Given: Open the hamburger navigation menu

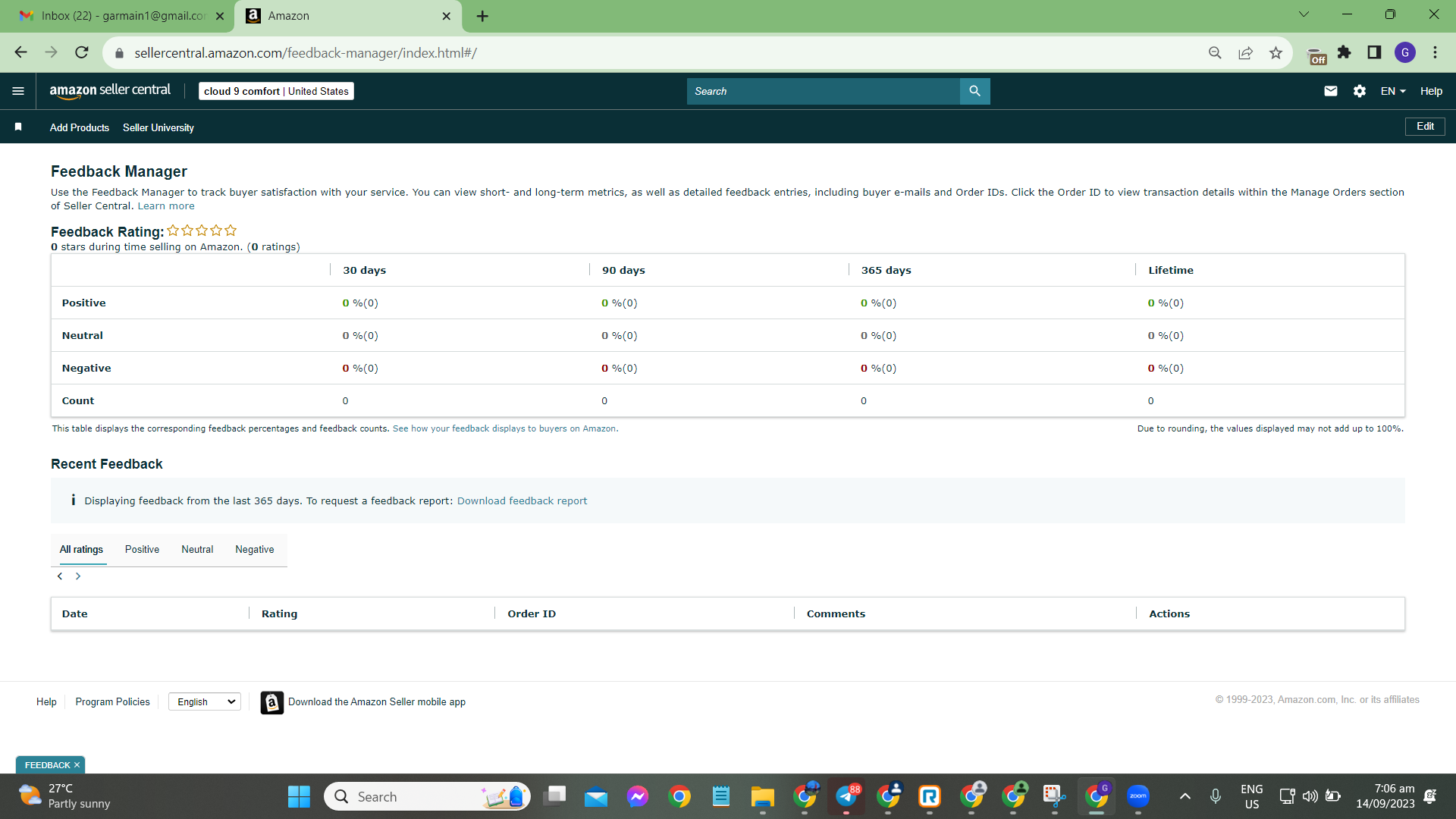Looking at the screenshot, I should tap(18, 91).
